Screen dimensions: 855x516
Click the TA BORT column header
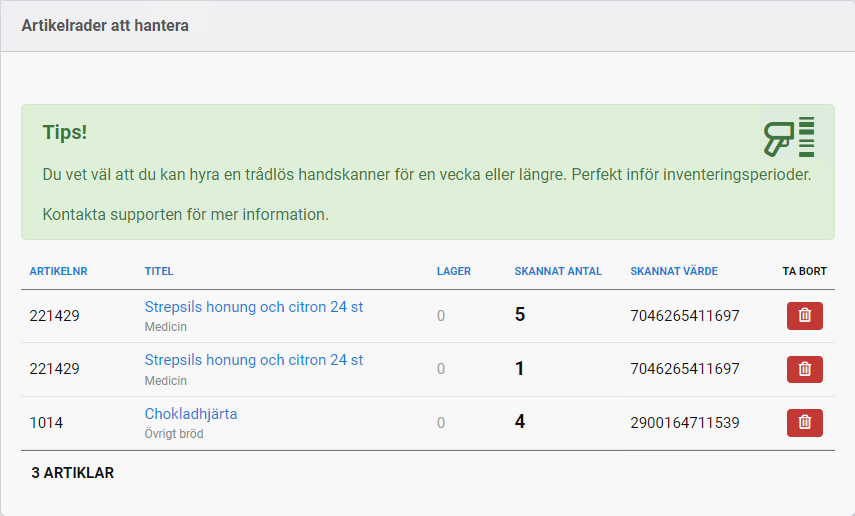coord(804,271)
